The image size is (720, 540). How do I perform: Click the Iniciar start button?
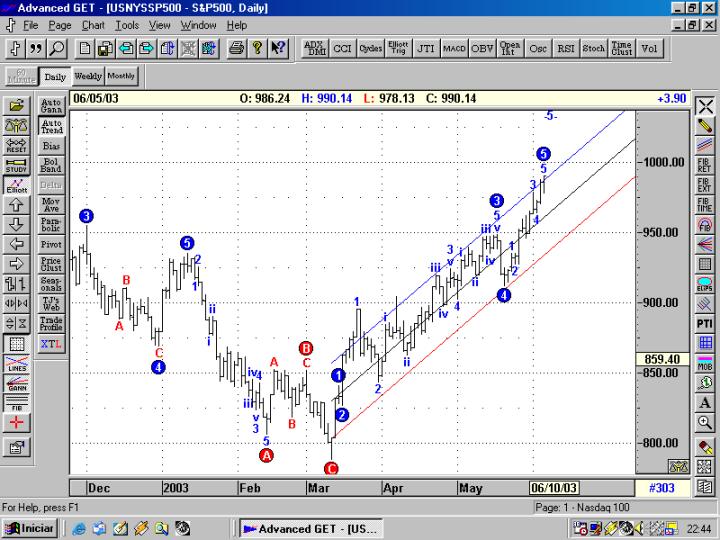coord(29,529)
